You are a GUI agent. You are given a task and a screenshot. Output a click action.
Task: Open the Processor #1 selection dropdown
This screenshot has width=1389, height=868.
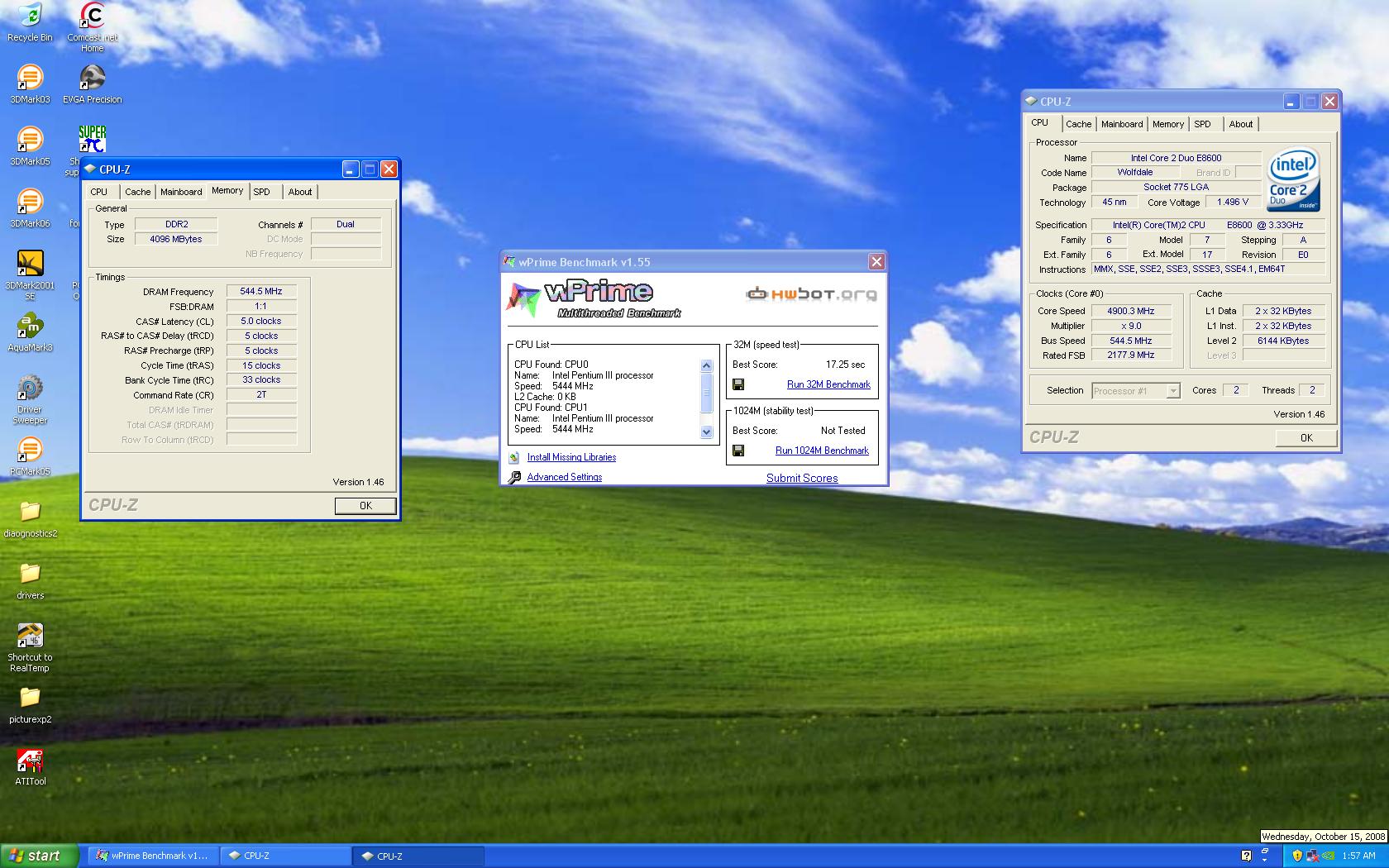coord(1136,391)
